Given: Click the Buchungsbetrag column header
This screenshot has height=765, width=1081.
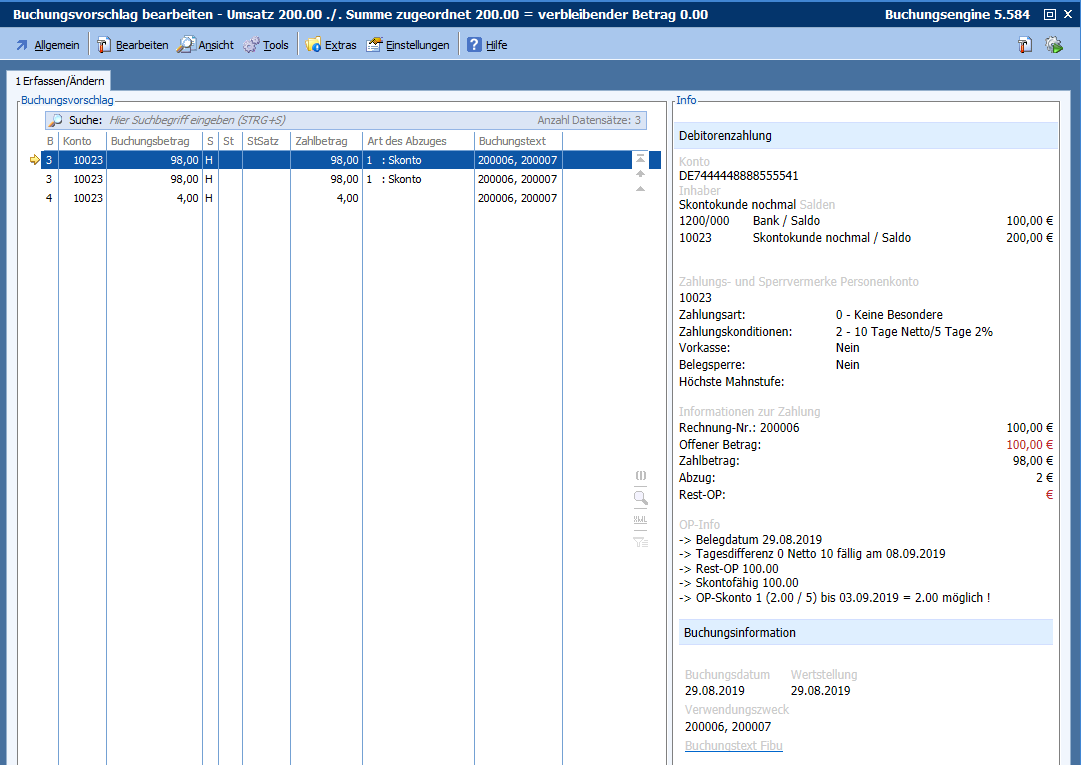Looking at the screenshot, I should 150,141.
